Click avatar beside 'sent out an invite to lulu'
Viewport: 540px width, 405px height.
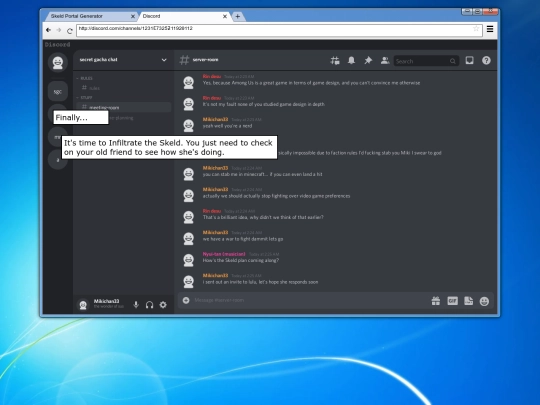pos(188,281)
